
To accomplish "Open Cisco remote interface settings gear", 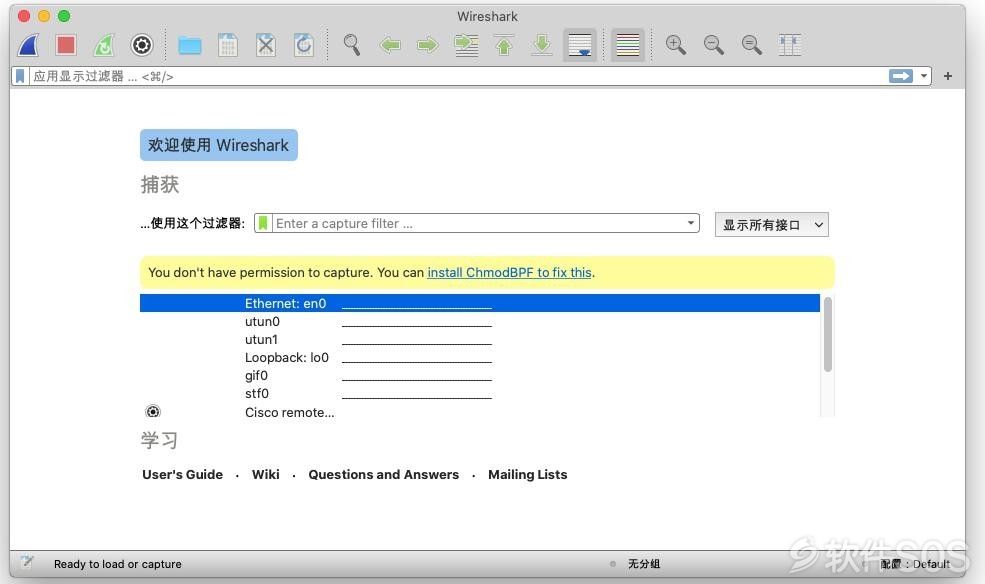I will (x=153, y=412).
